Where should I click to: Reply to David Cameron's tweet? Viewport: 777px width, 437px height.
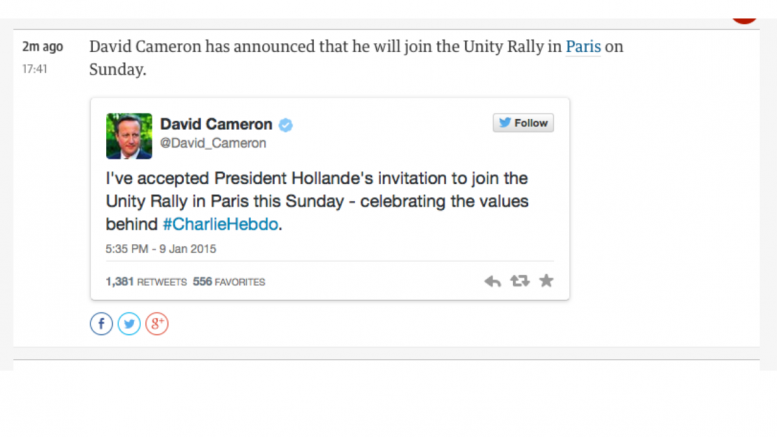click(x=493, y=281)
